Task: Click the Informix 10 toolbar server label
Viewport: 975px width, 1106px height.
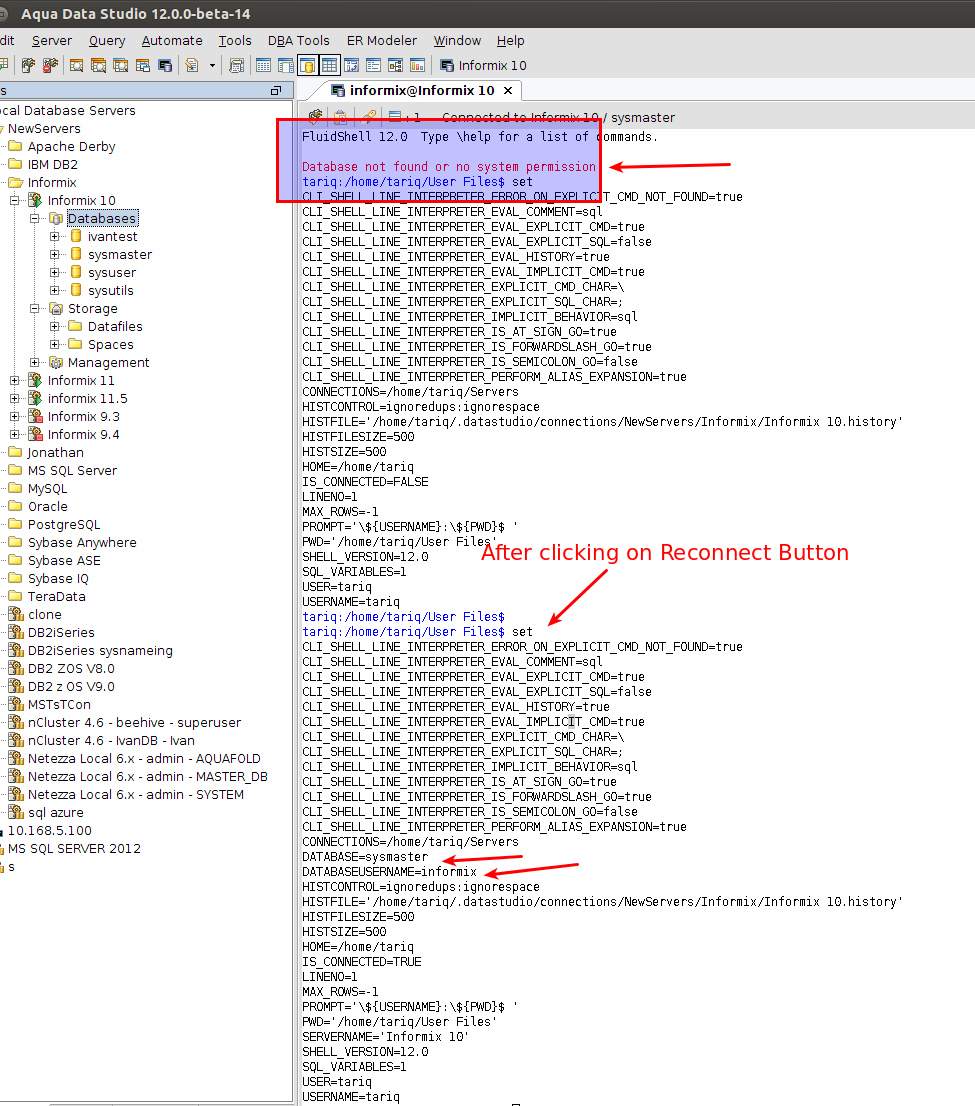Action: pos(484,66)
